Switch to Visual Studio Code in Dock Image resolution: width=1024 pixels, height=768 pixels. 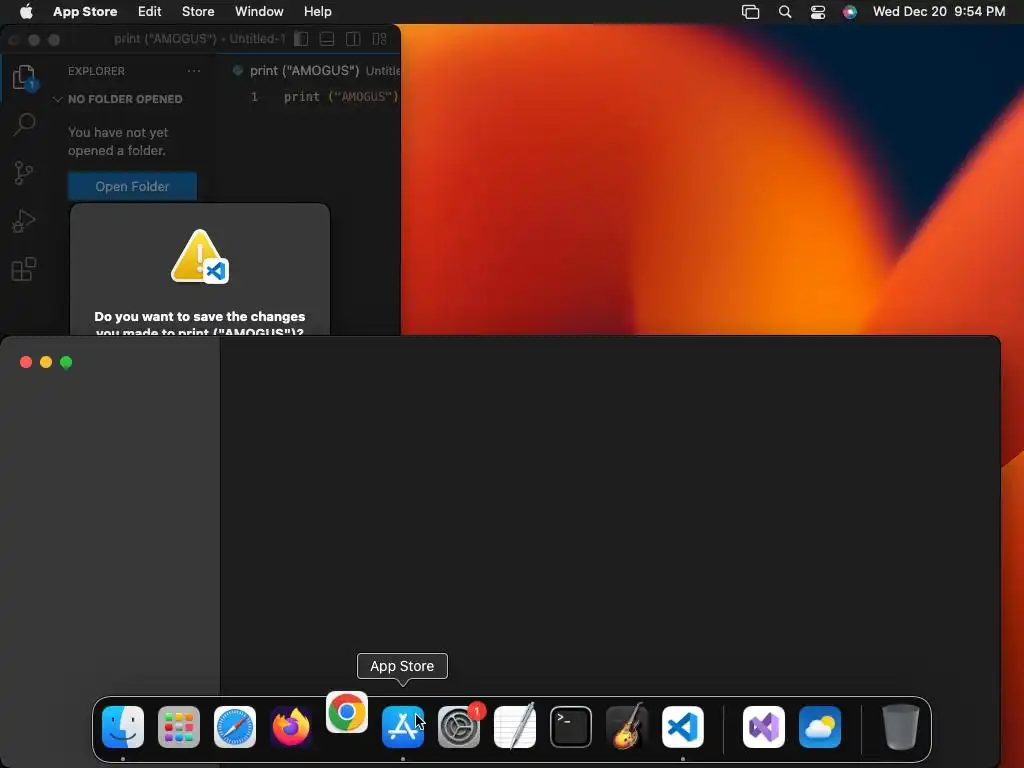[x=683, y=727]
